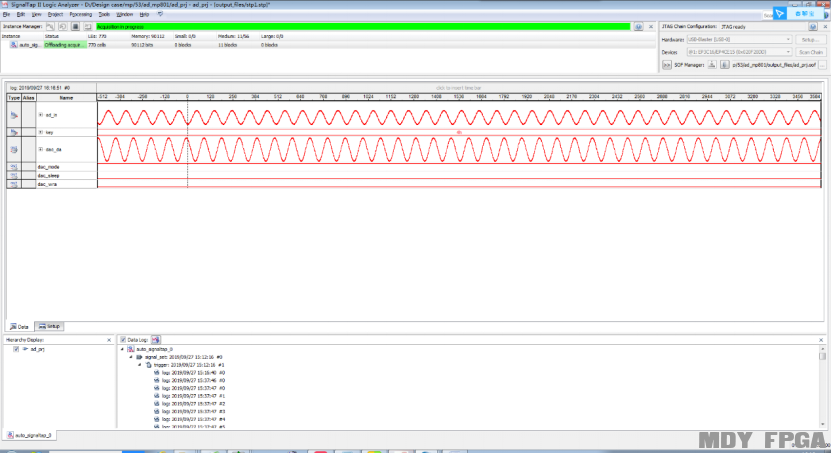The width and height of the screenshot is (831, 454).
Task: Click the help icon after the Help menu
Action: point(161,14)
